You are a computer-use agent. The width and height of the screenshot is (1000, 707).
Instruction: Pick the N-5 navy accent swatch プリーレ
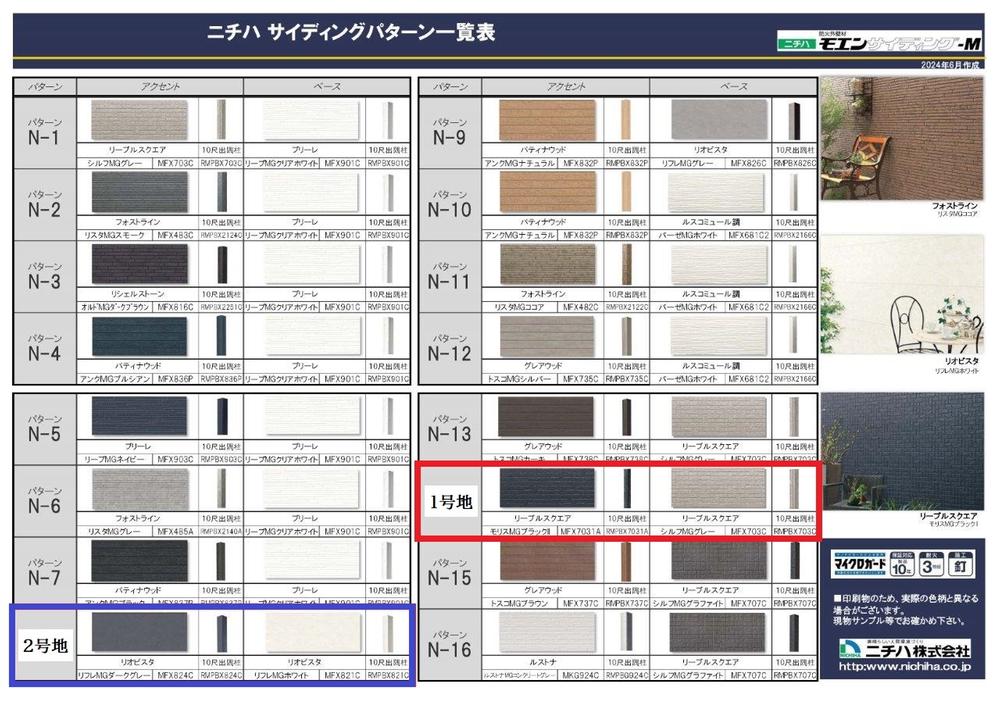click(x=140, y=416)
